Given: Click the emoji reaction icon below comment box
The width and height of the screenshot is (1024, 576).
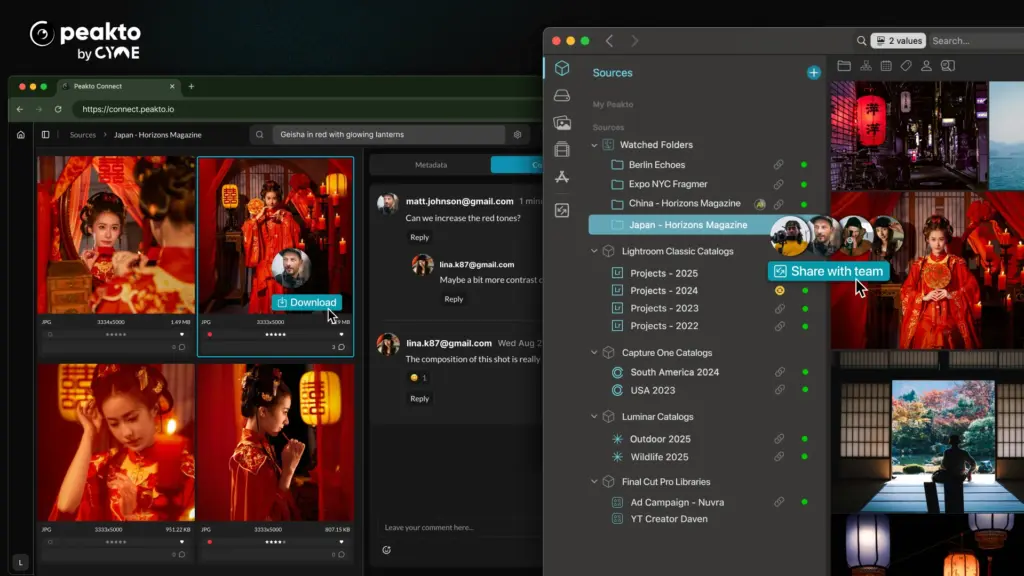Looking at the screenshot, I should [387, 549].
